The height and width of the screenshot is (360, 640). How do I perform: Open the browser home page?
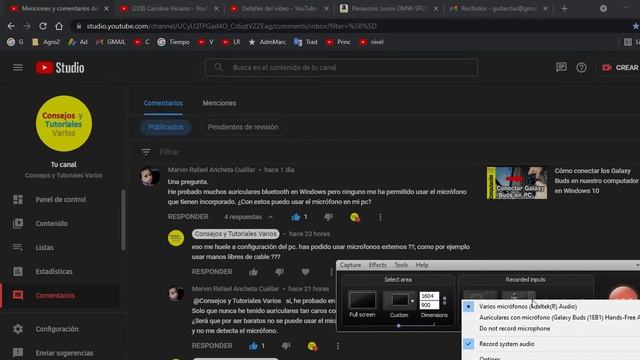(x=59, y=26)
